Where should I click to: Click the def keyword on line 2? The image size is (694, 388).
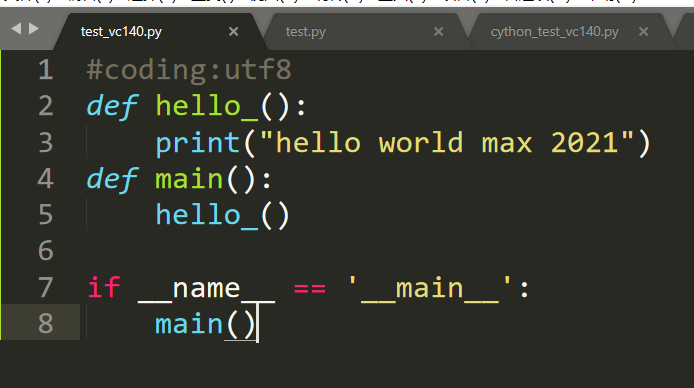point(112,107)
